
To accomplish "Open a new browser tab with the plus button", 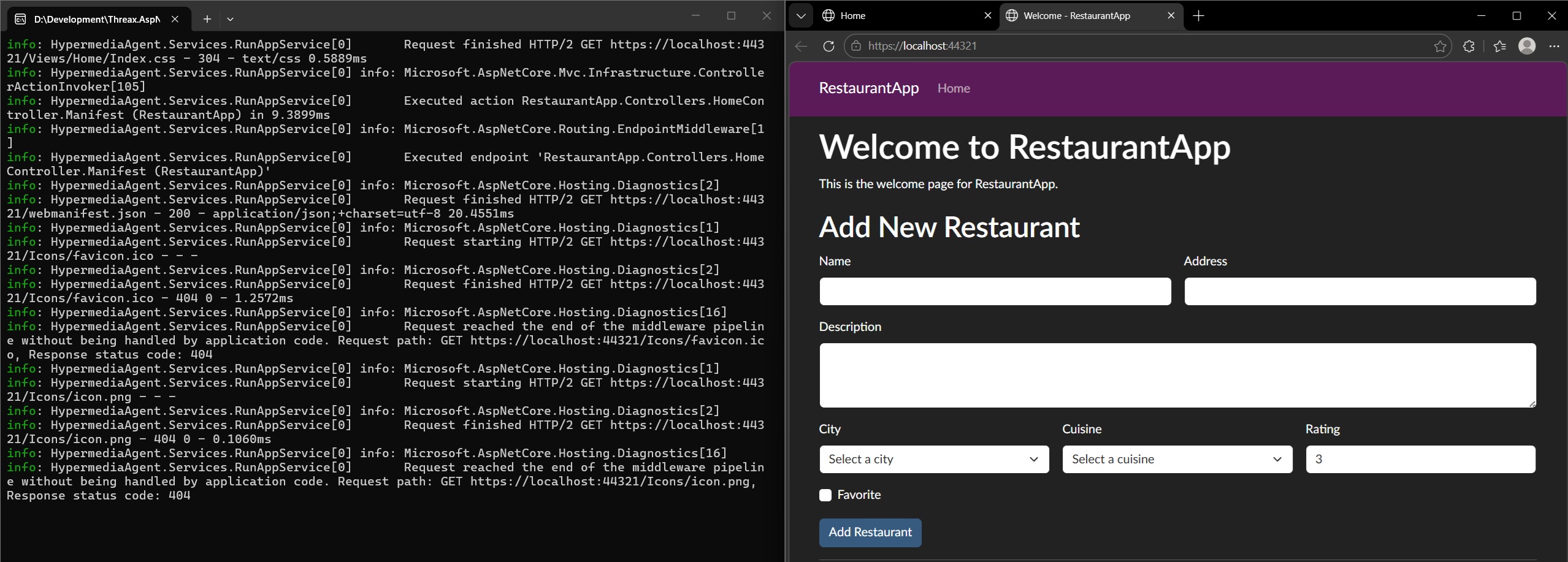I will [x=1199, y=15].
